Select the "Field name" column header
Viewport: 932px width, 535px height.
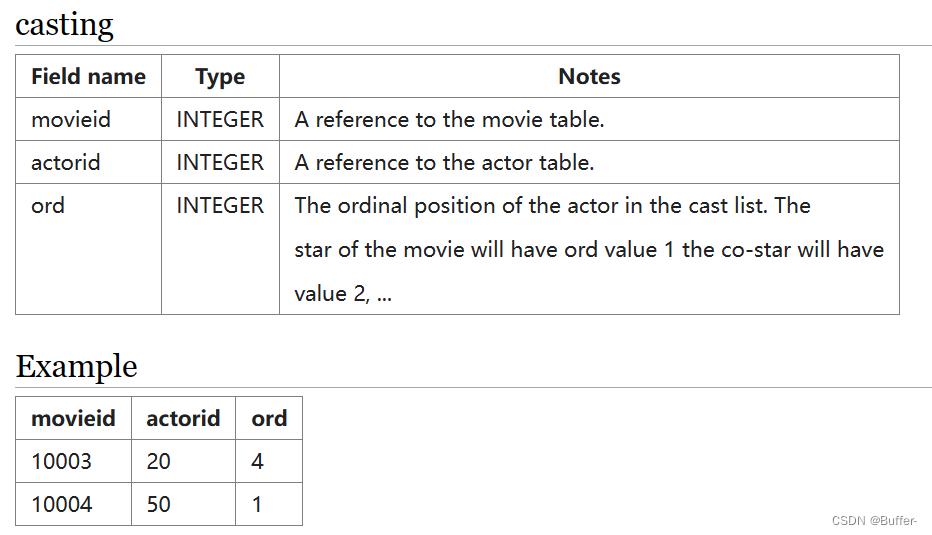[x=88, y=77]
